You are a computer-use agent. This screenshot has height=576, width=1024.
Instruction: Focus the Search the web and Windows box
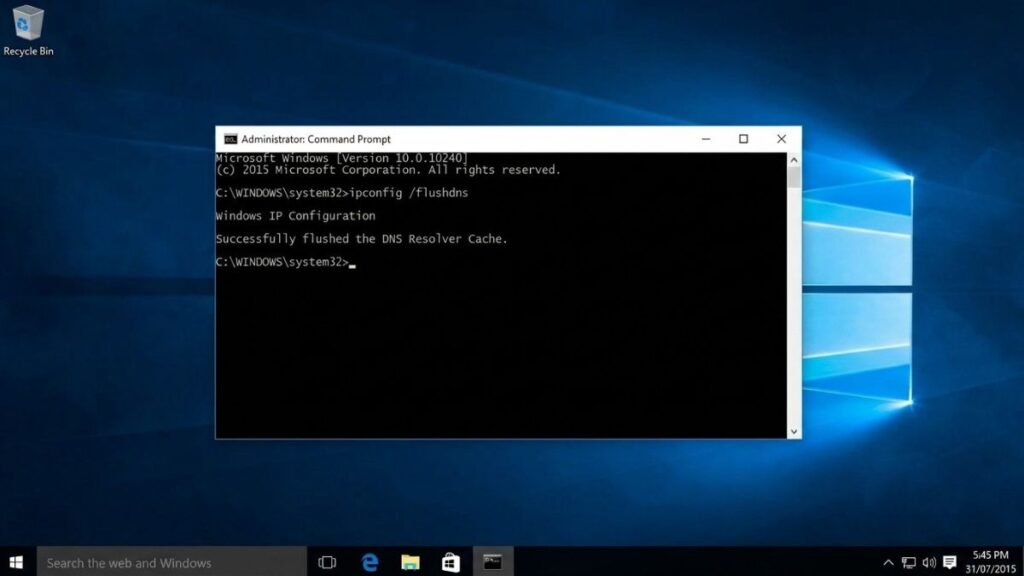(172, 562)
